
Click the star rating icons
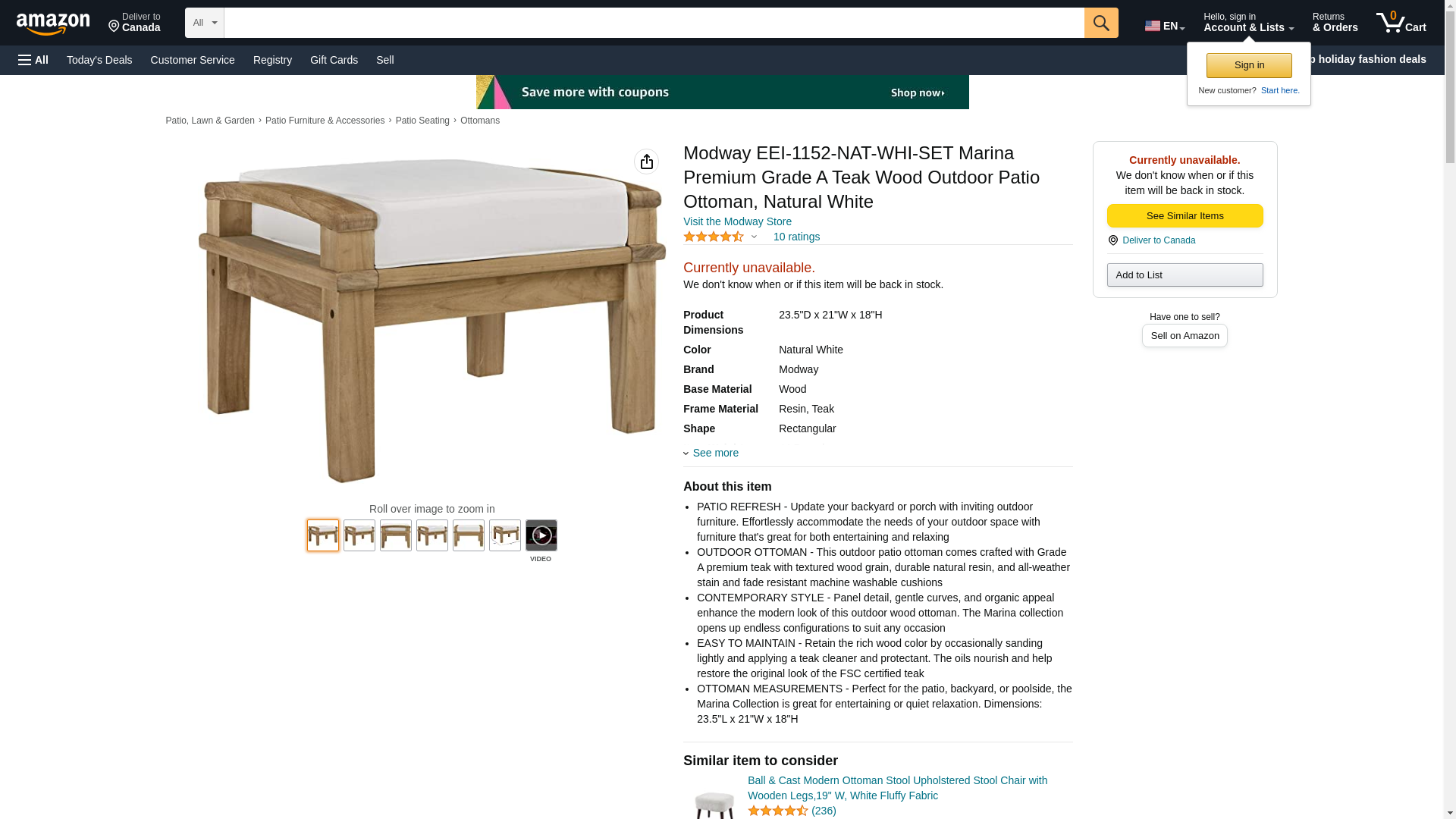coord(714,237)
